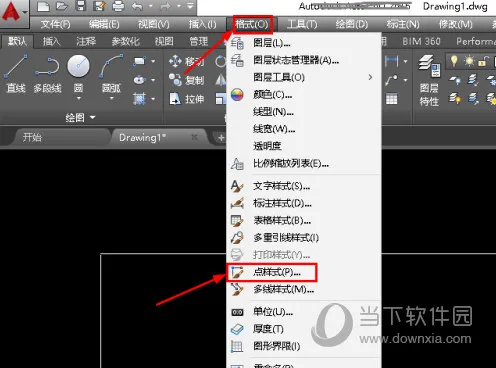Click the Undo arrow icon
Viewport: 496px width, 368px height.
click(137, 6)
